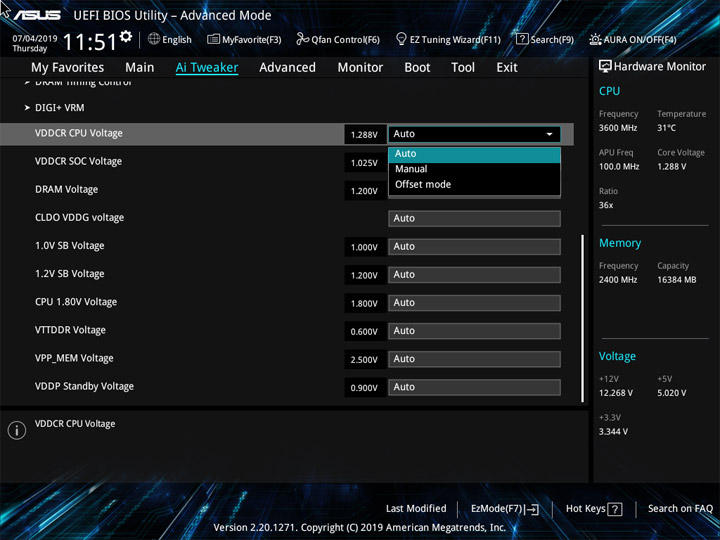Click the VTTDDR 0.600V value
Viewport: 720px width, 540px height.
point(364,332)
